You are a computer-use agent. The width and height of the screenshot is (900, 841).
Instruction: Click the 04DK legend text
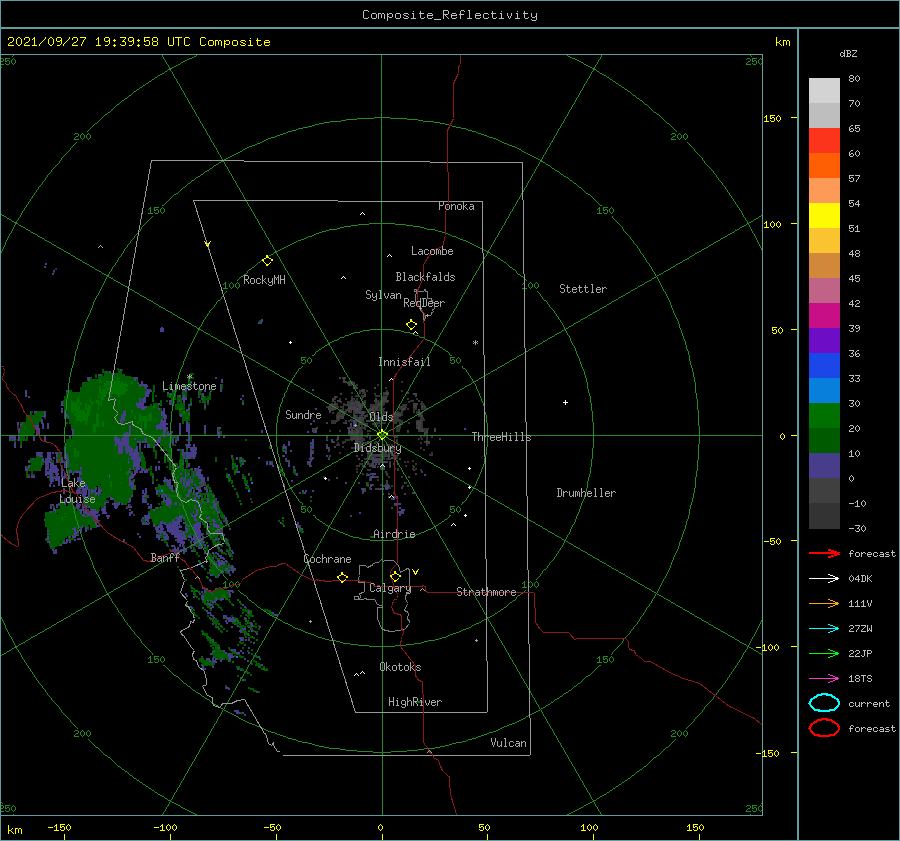(860, 578)
